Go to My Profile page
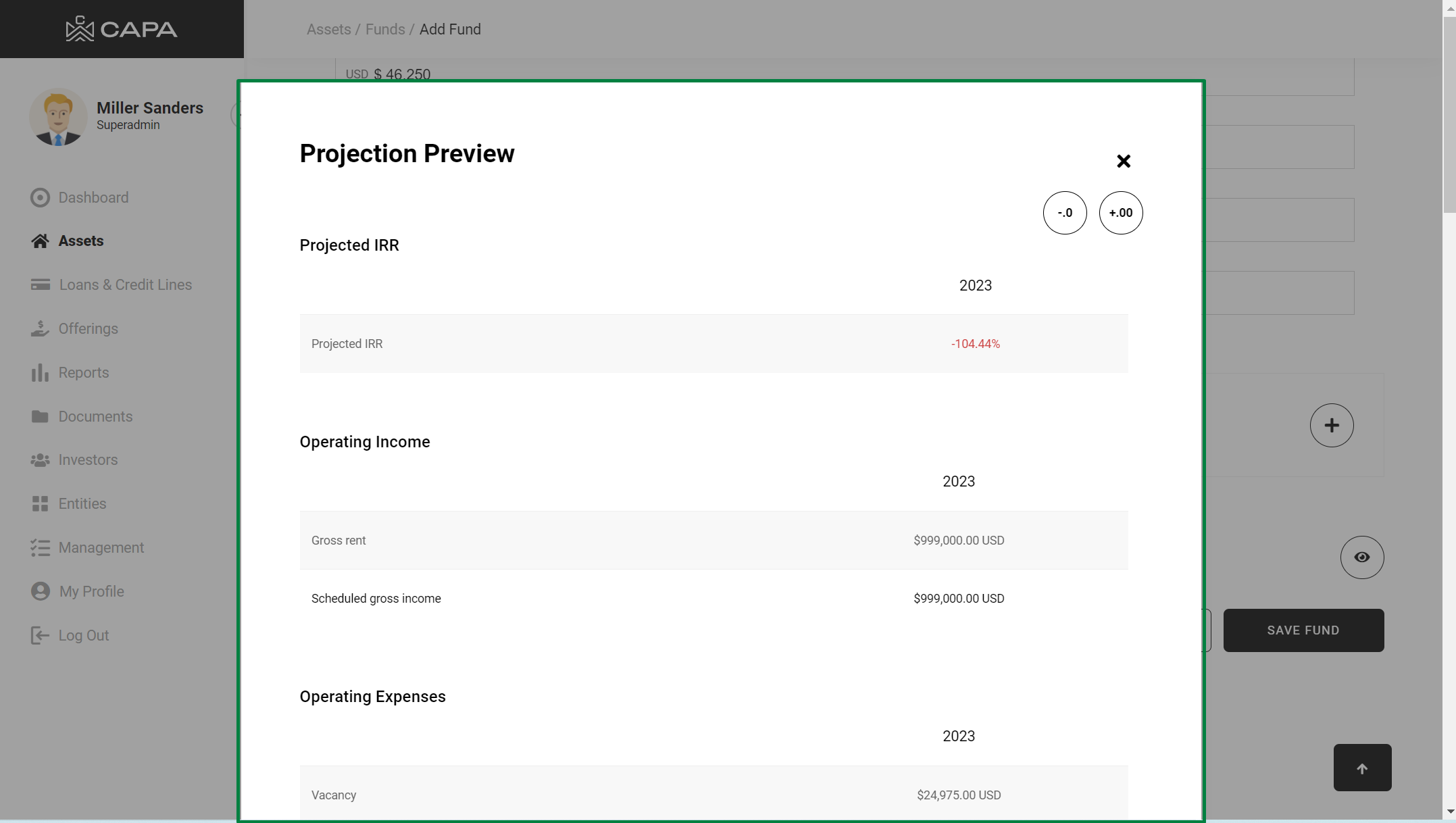 coord(91,592)
